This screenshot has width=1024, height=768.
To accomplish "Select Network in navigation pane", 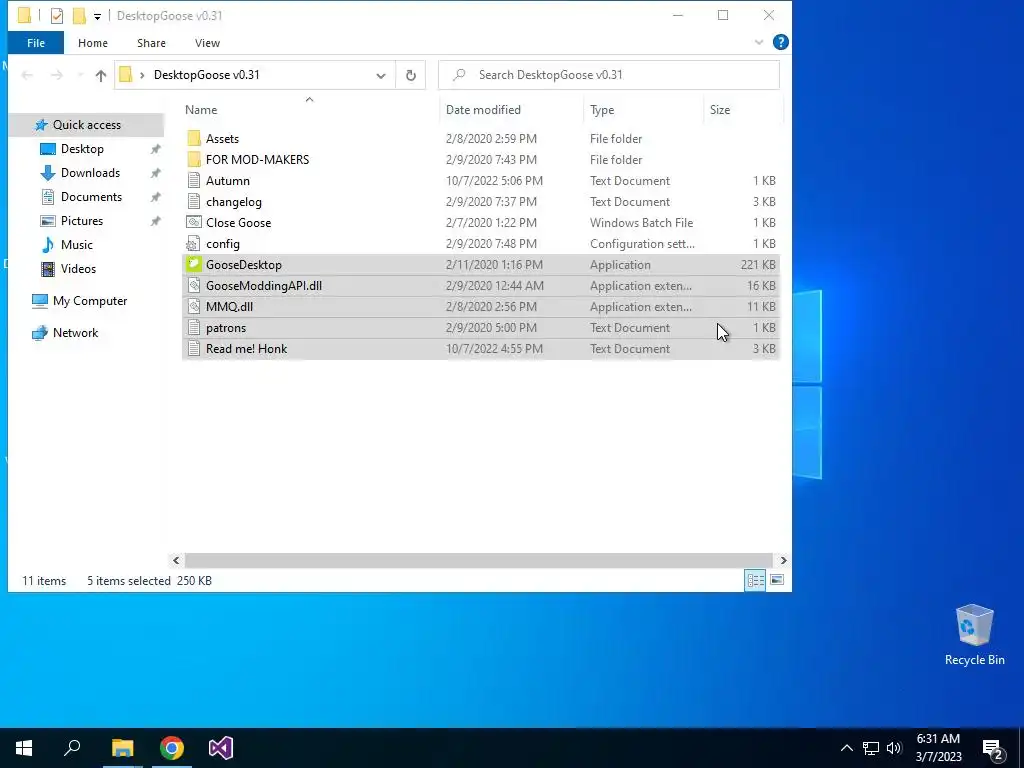I will point(75,333).
